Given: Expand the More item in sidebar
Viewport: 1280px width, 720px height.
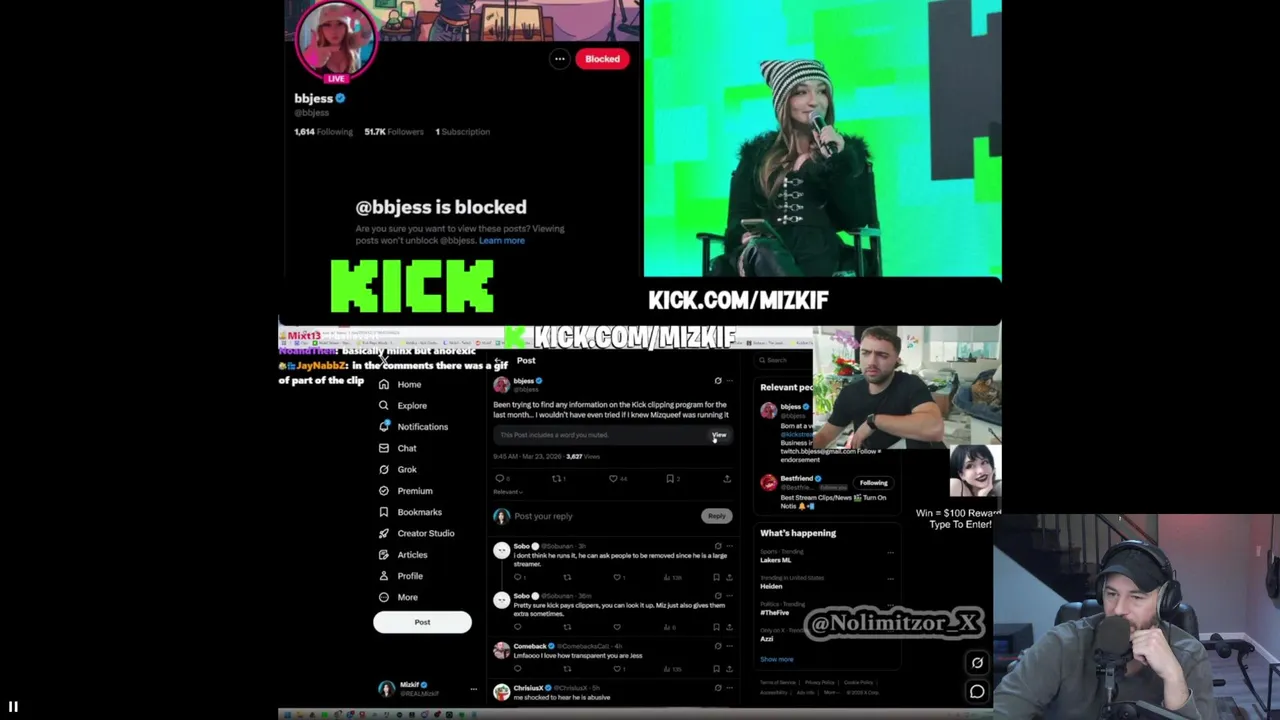Looking at the screenshot, I should (398, 597).
